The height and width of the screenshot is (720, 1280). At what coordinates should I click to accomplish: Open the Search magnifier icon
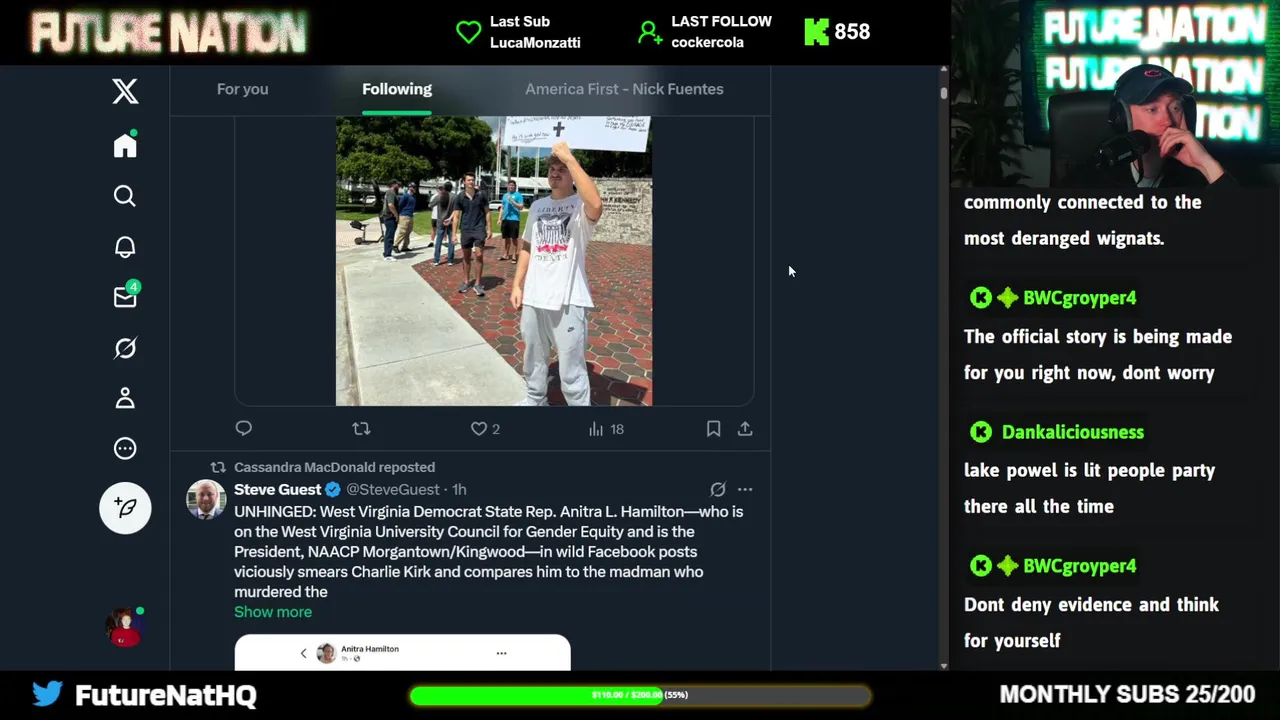(125, 196)
